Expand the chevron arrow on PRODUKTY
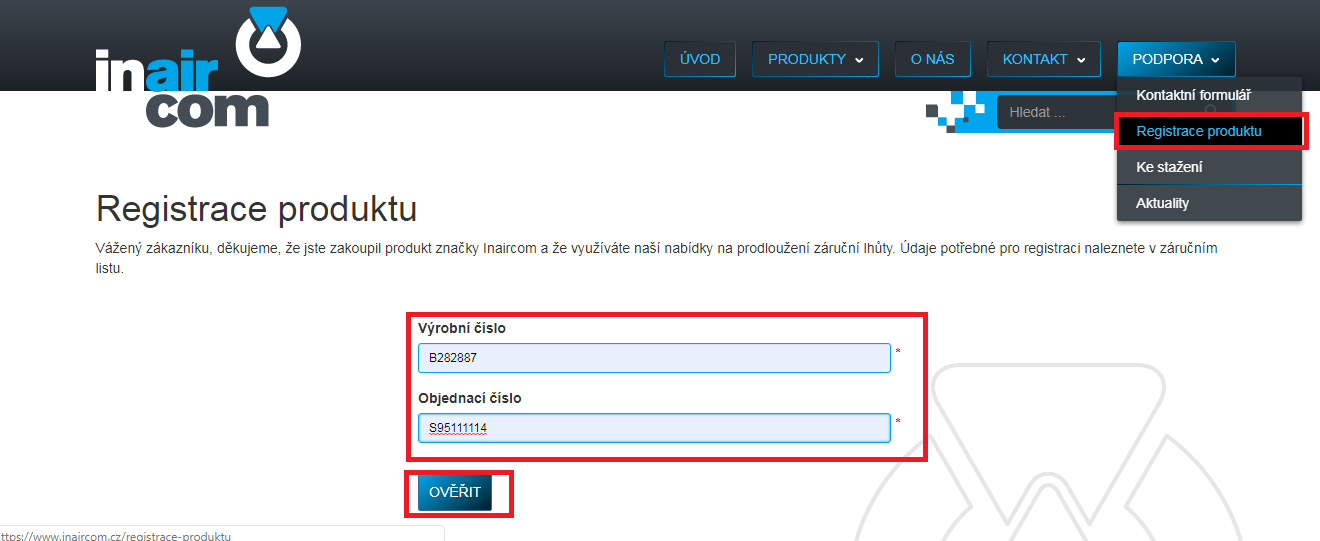The image size is (1320, 541). (859, 60)
